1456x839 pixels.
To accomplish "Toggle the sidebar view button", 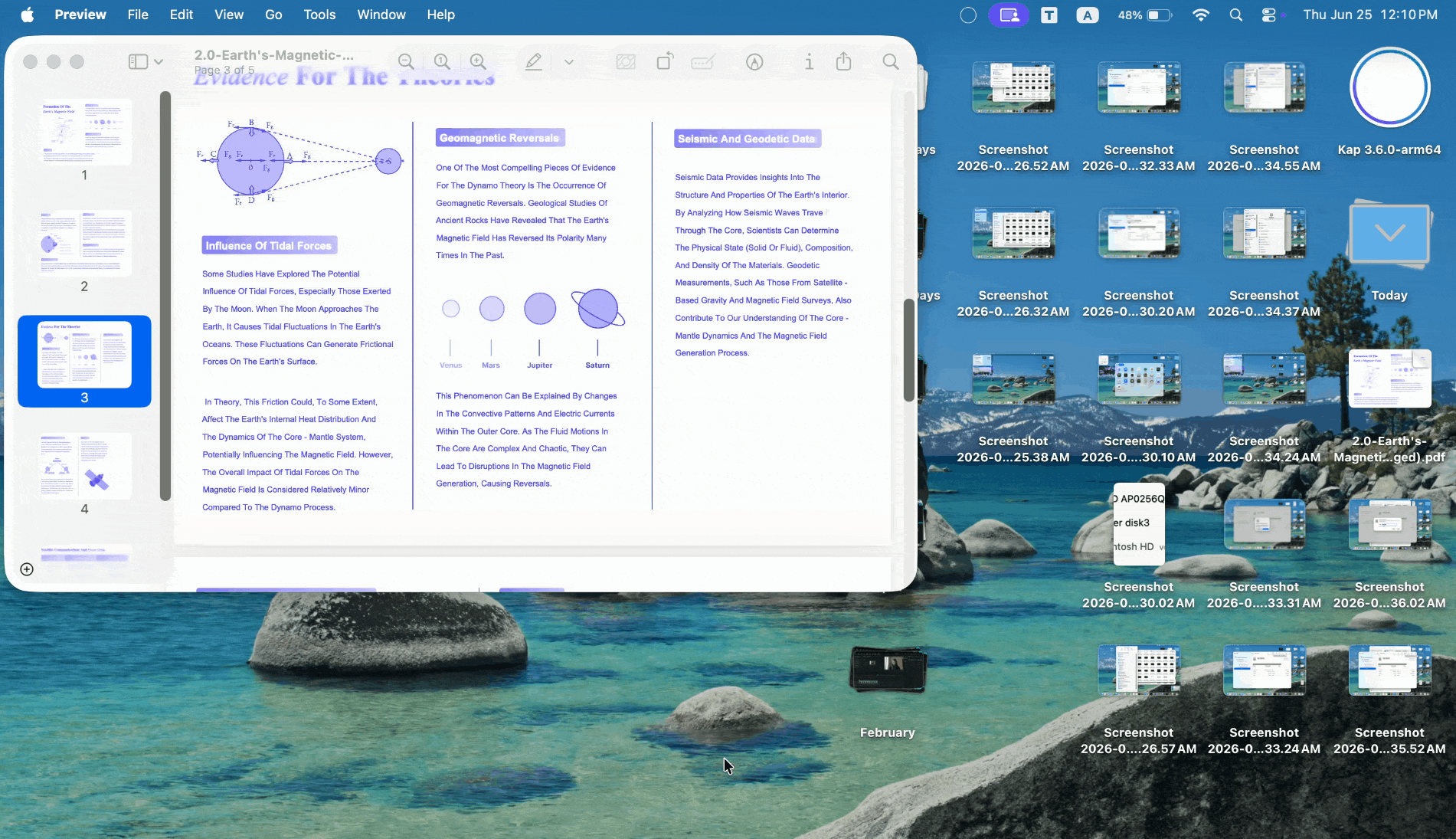I will pos(138,62).
